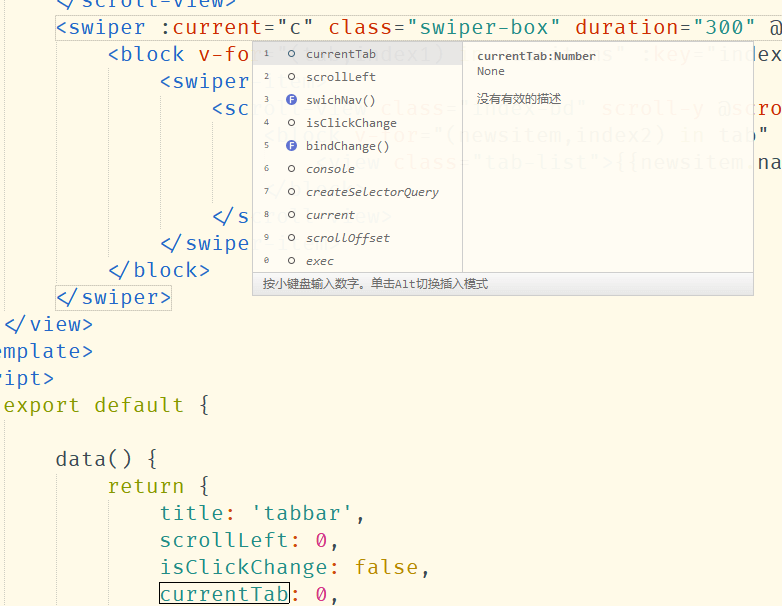Click the circle icon beside createSelectorQuery
This screenshot has width=782, height=606.
291,192
